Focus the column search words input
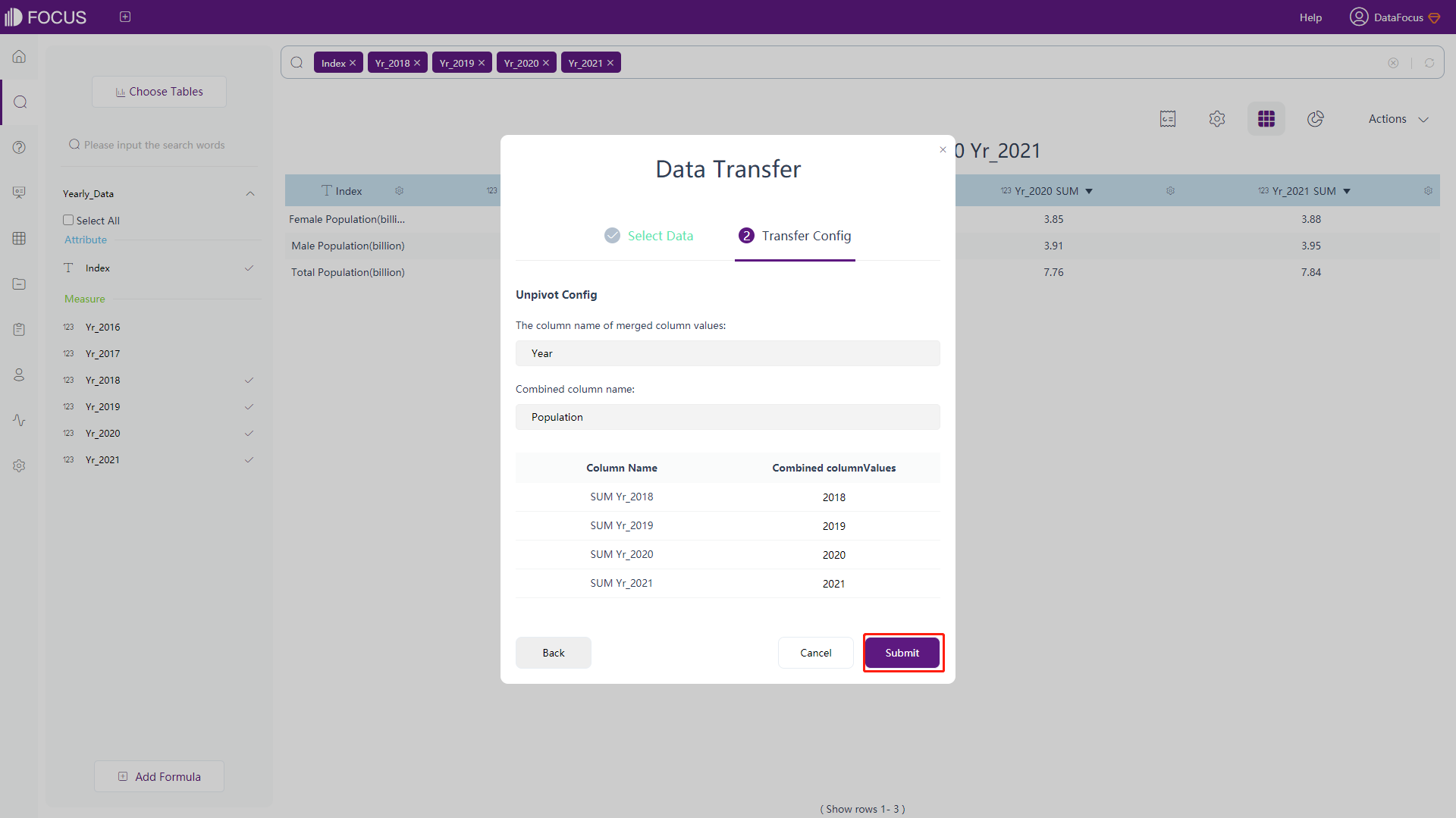The height and width of the screenshot is (818, 1456). 159,145
